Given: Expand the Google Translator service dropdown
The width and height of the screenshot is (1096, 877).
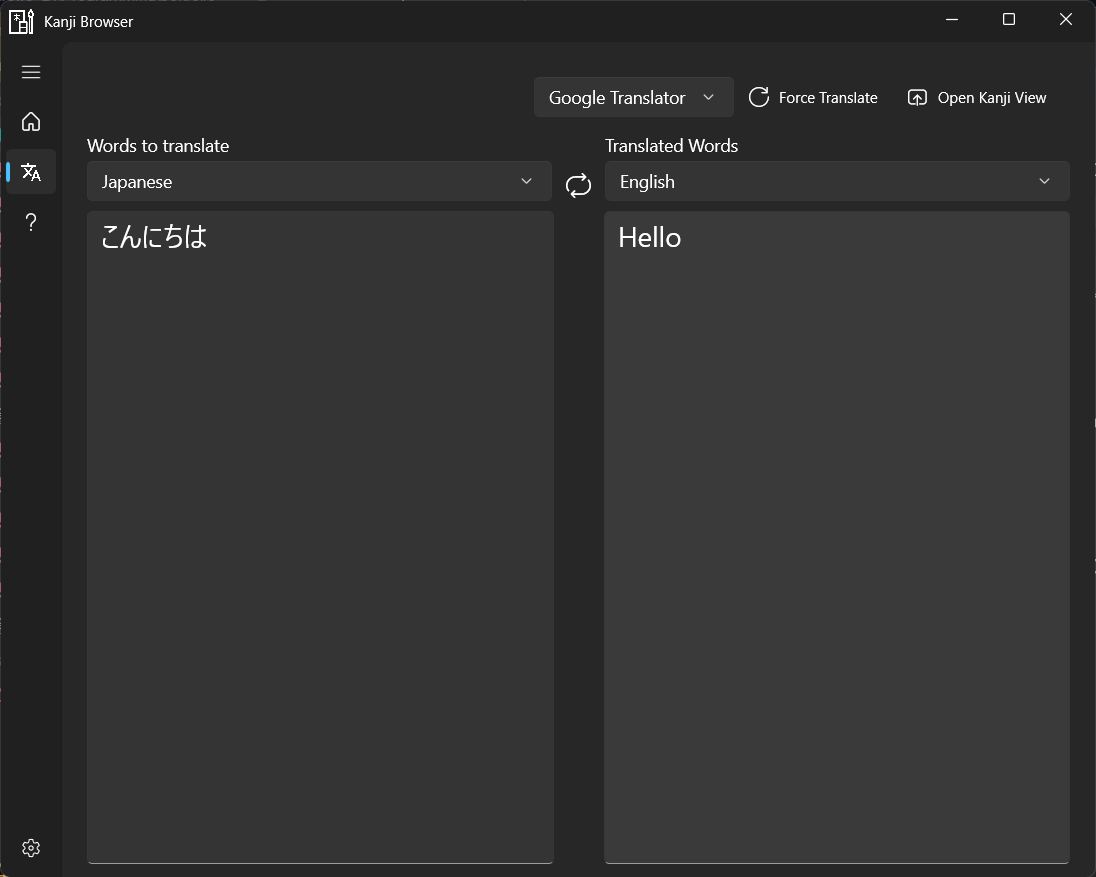Looking at the screenshot, I should [633, 97].
